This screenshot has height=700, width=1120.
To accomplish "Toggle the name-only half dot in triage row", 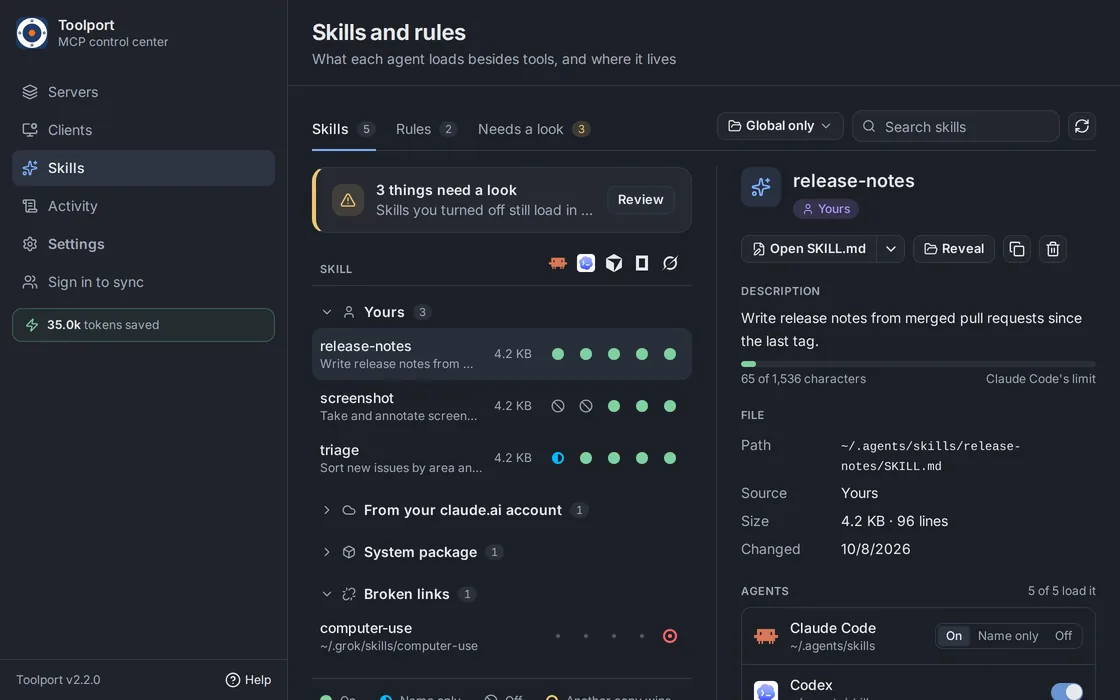I will (558, 459).
